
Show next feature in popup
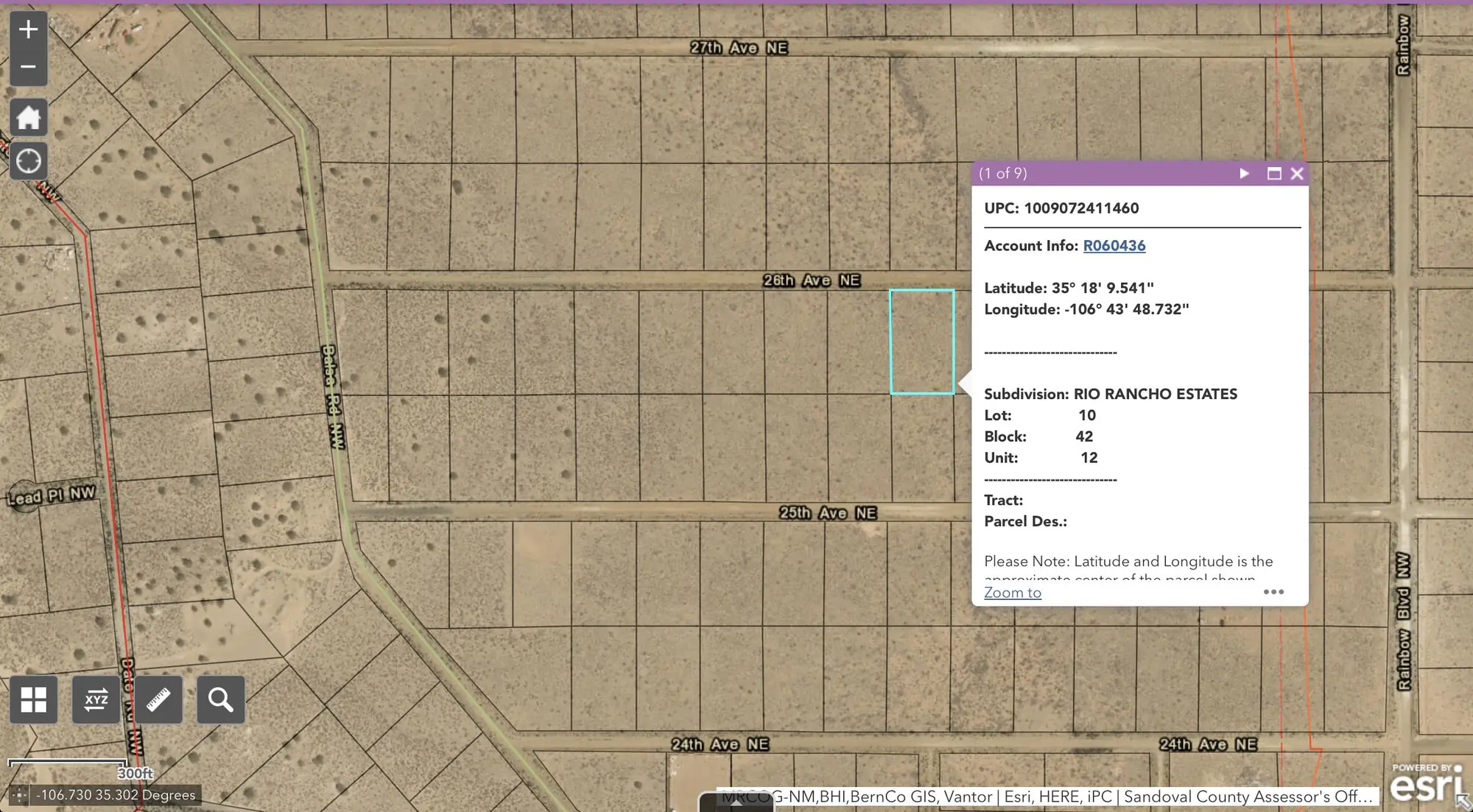click(x=1244, y=174)
